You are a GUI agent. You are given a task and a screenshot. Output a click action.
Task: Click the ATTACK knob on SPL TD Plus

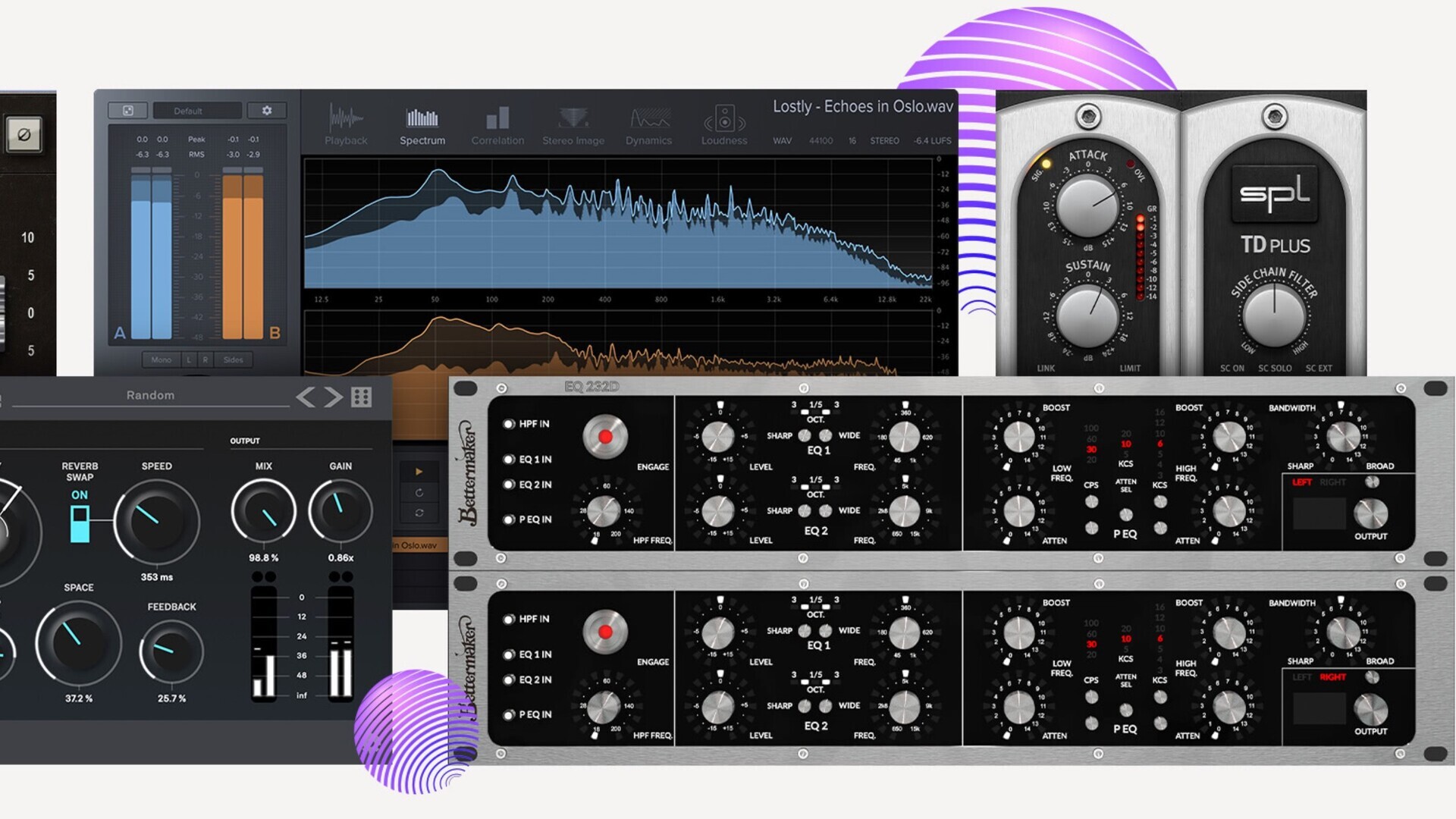[1087, 207]
